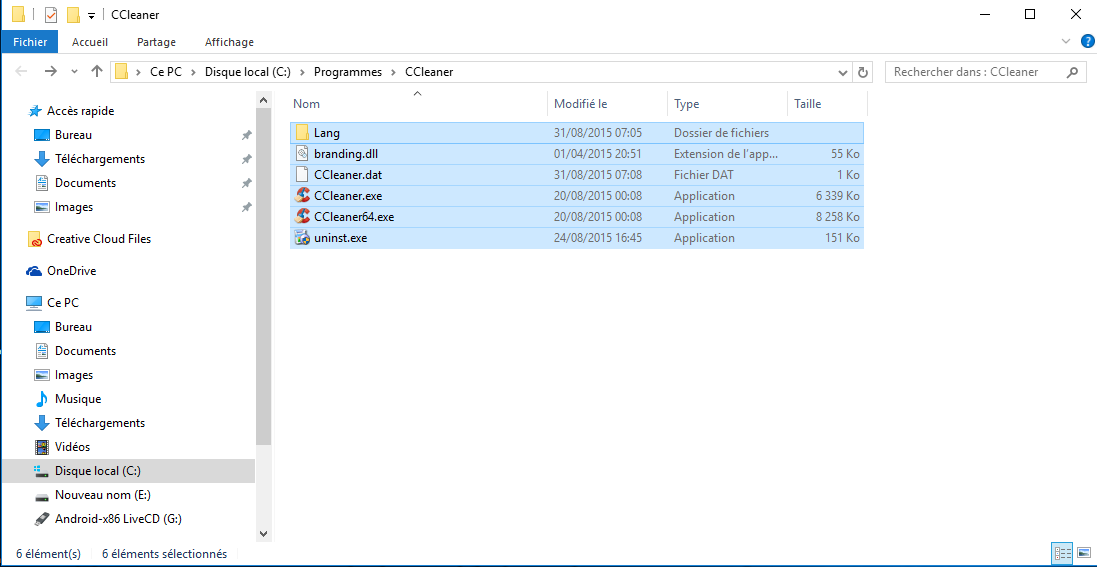Go up one level with the up arrow

pyautogui.click(x=97, y=71)
